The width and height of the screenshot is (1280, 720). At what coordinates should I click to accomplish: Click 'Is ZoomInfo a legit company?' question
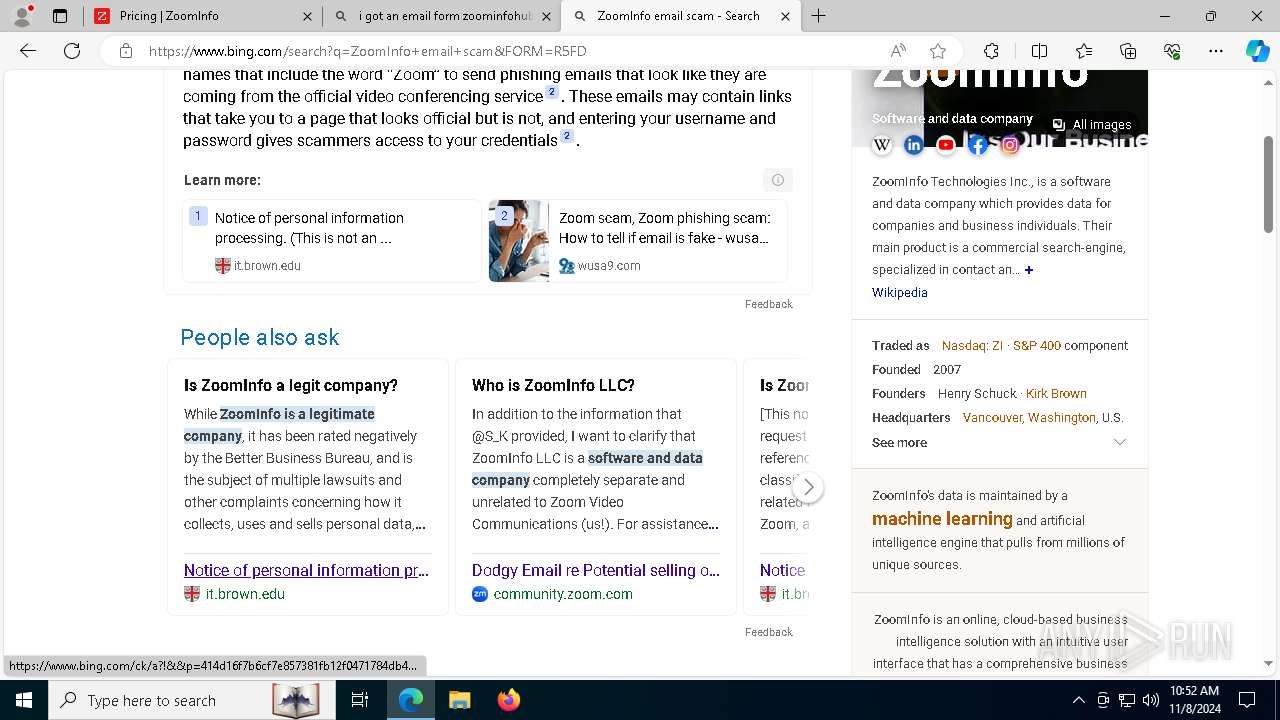291,386
